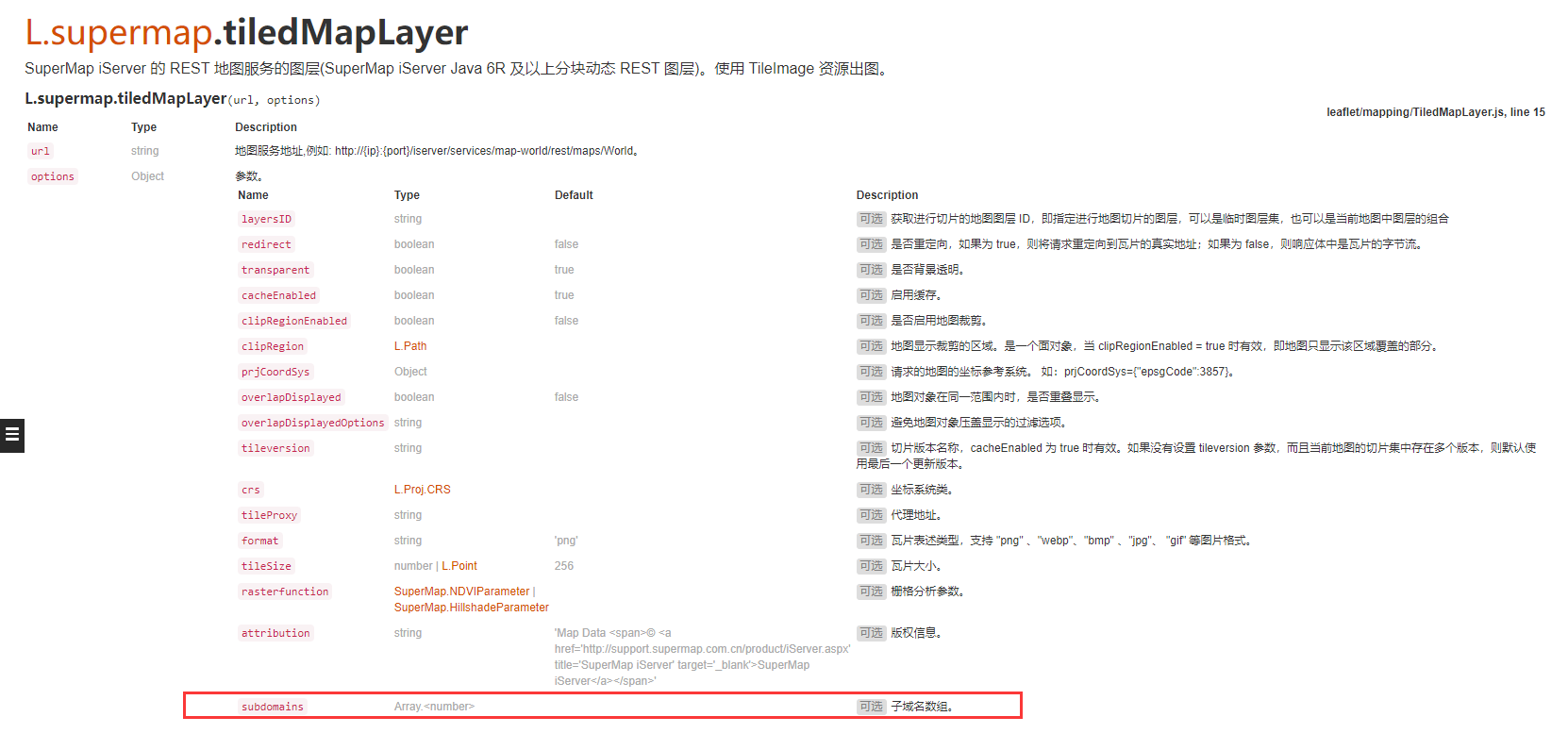
Task: Open the hamburger menu on the left edge
Action: pyautogui.click(x=11, y=435)
